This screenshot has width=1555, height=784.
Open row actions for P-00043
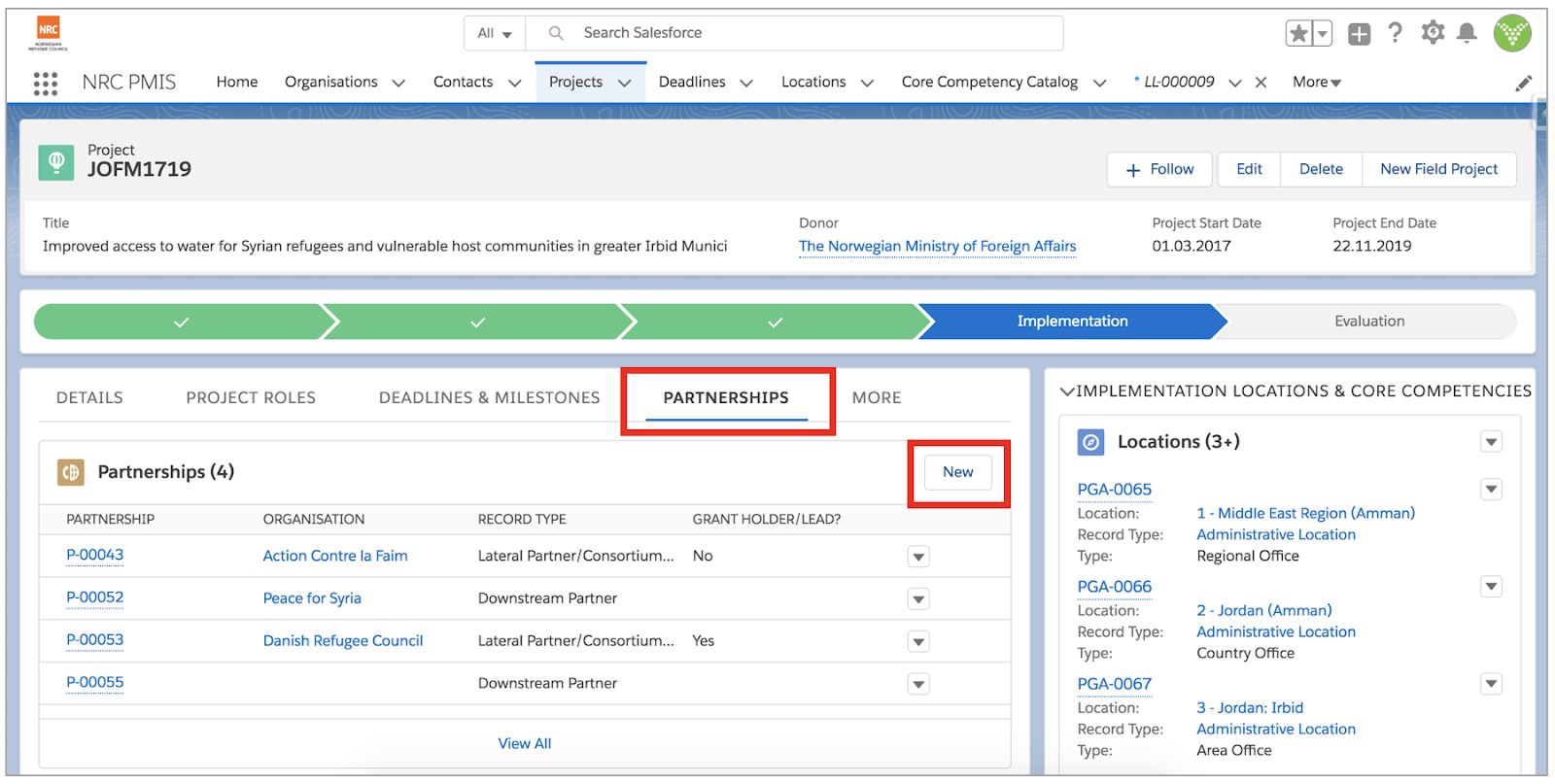click(918, 557)
